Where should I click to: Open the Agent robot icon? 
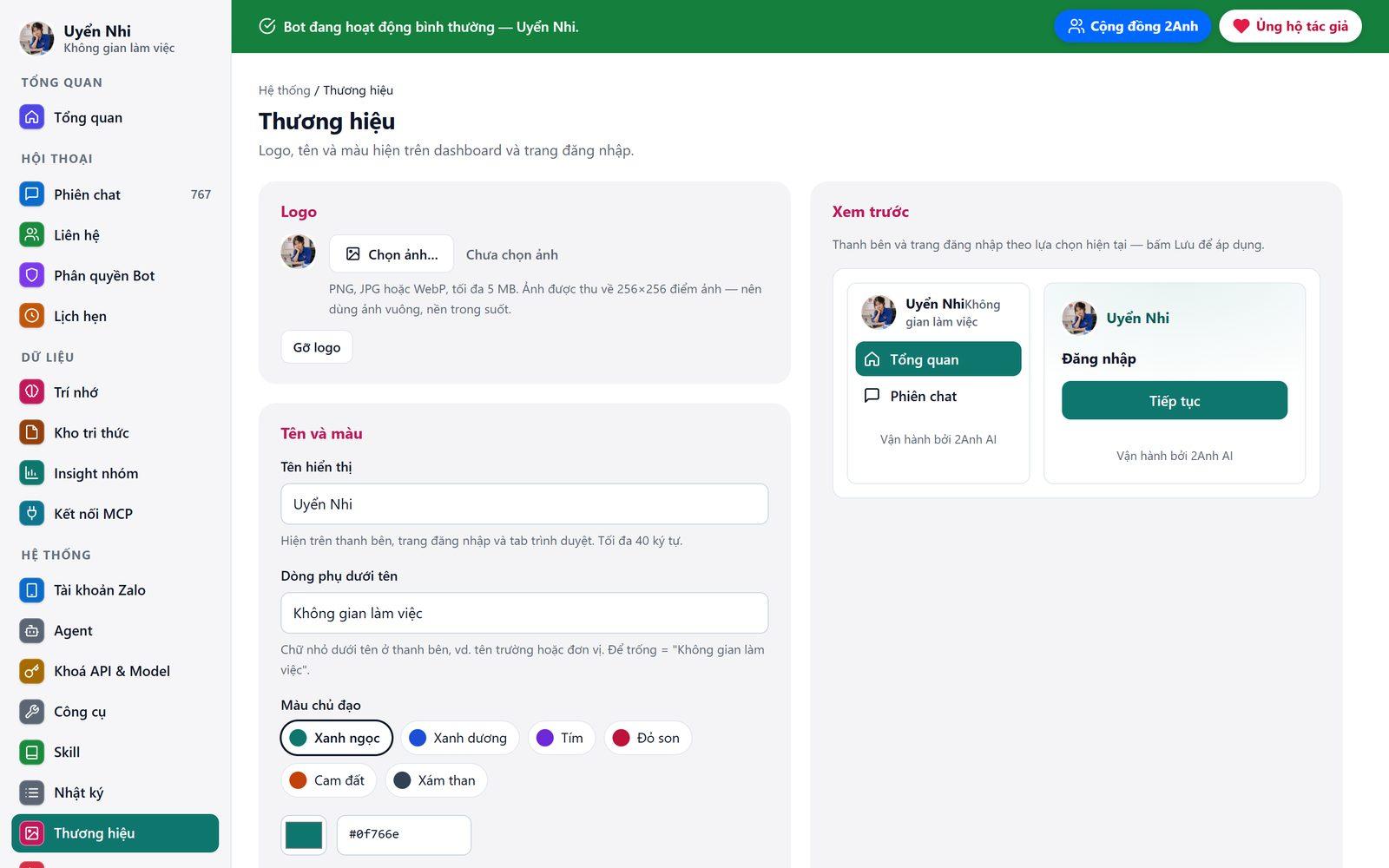(x=32, y=631)
